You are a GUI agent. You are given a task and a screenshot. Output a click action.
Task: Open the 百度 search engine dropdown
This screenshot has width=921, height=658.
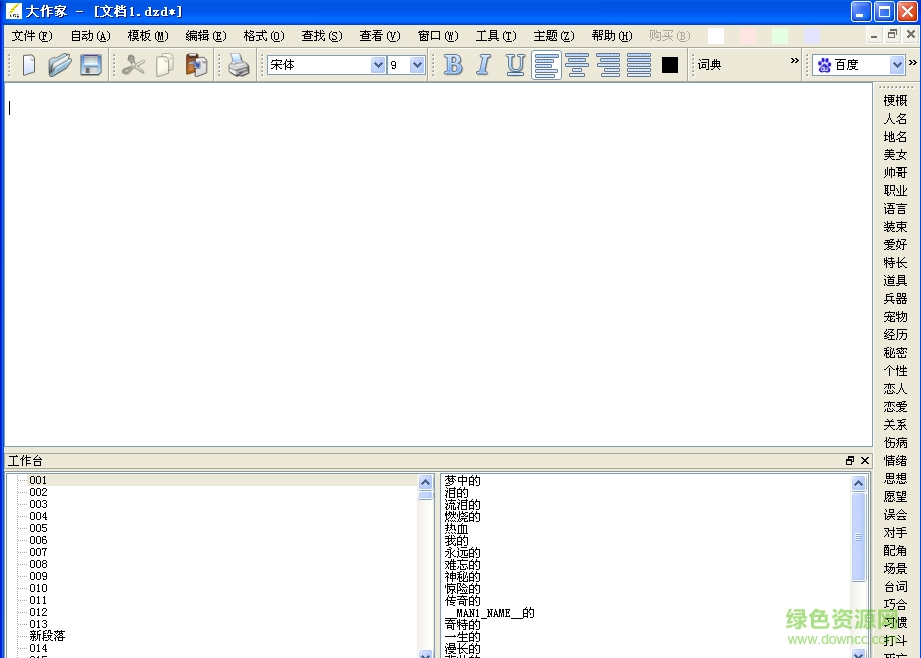pyautogui.click(x=895, y=64)
